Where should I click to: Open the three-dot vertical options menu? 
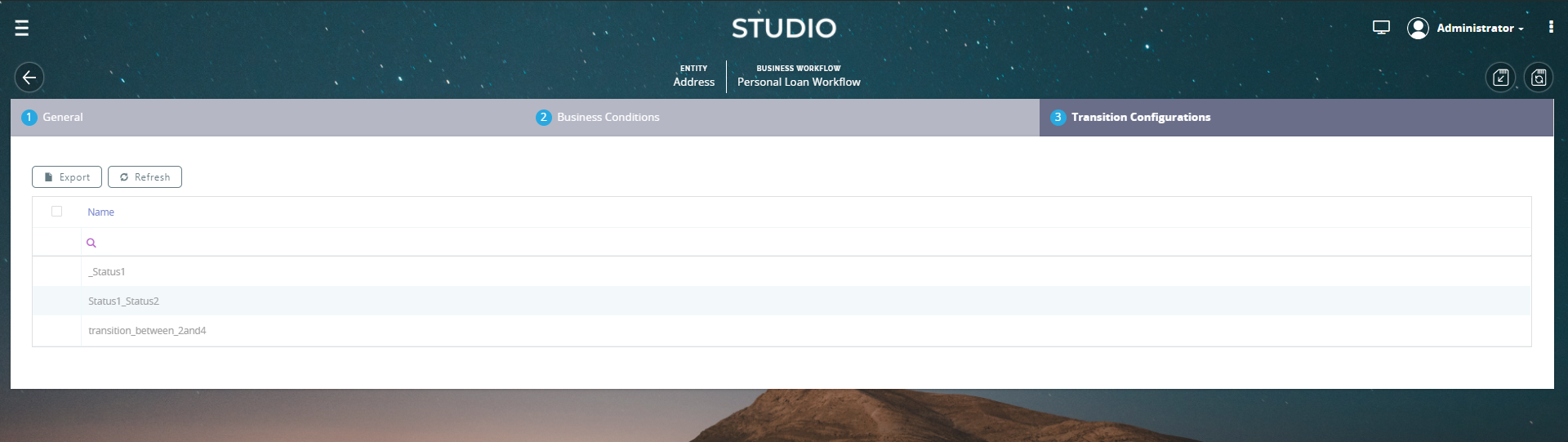pyautogui.click(x=1550, y=27)
